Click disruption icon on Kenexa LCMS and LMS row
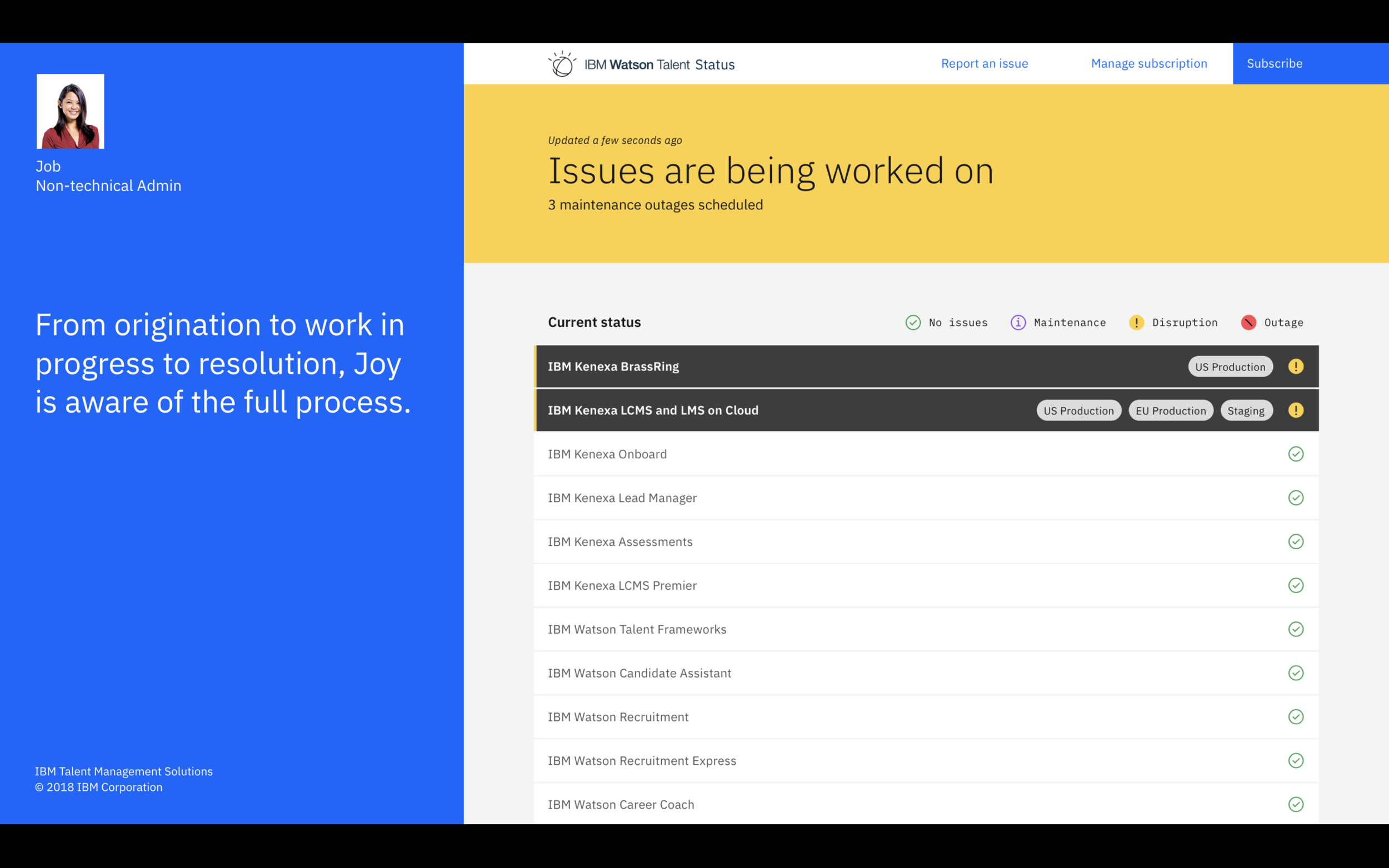 click(1296, 410)
